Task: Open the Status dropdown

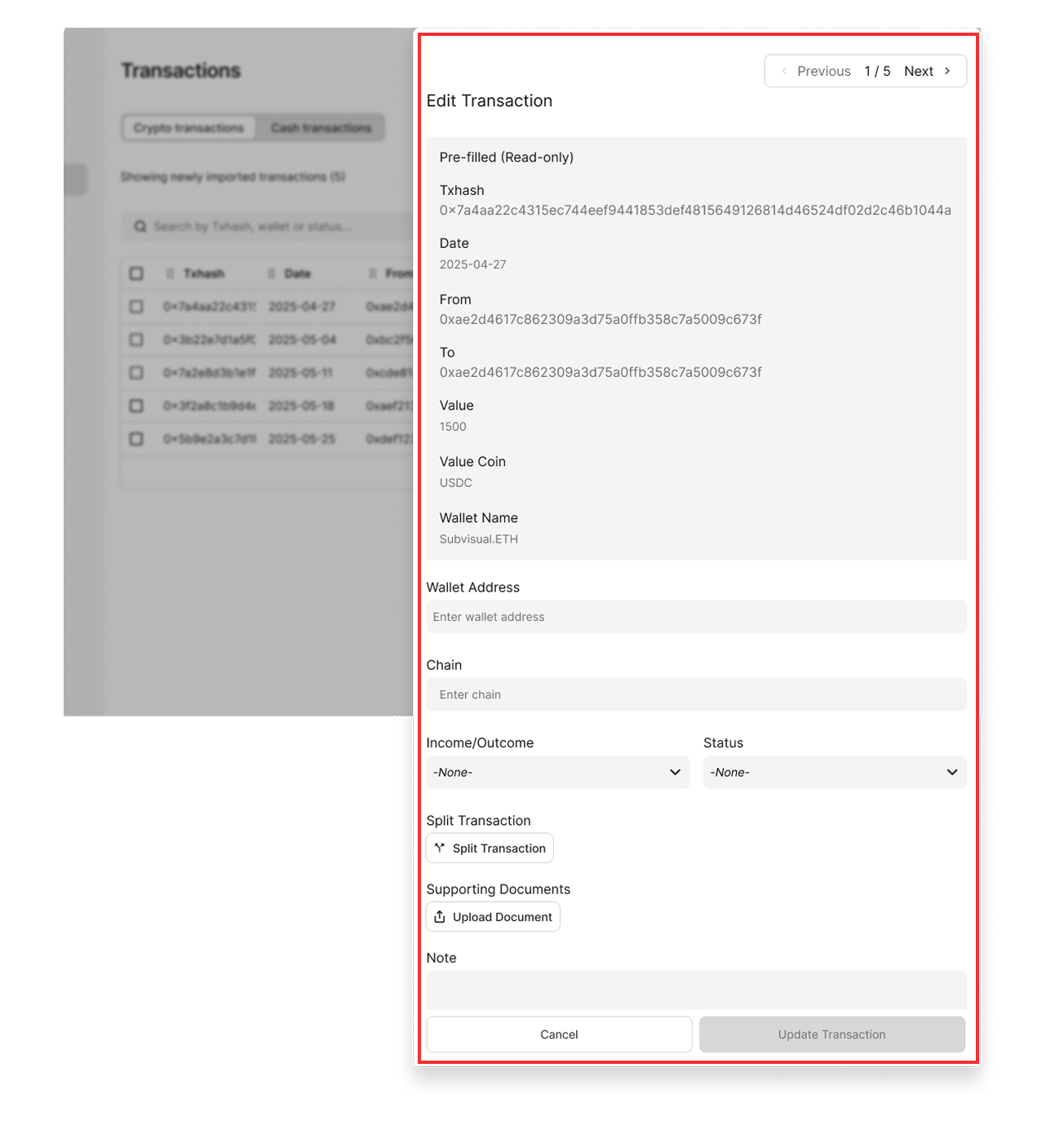Action: point(835,772)
